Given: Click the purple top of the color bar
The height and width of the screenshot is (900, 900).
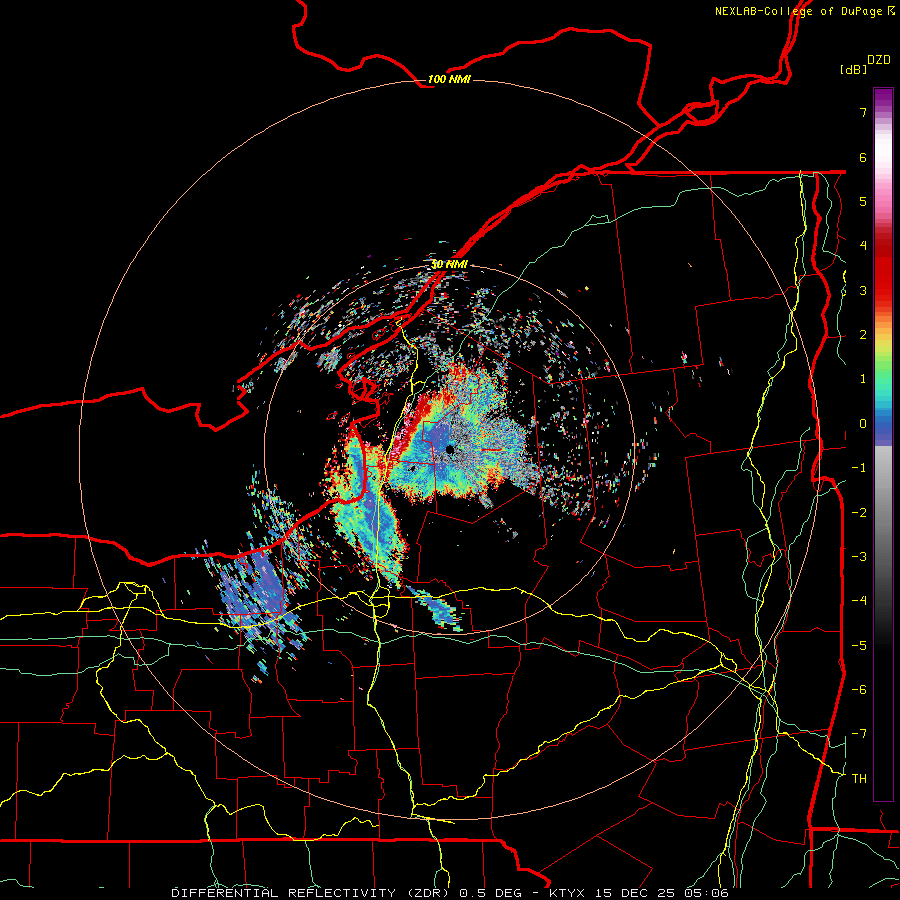Looking at the screenshot, I should pyautogui.click(x=883, y=98).
